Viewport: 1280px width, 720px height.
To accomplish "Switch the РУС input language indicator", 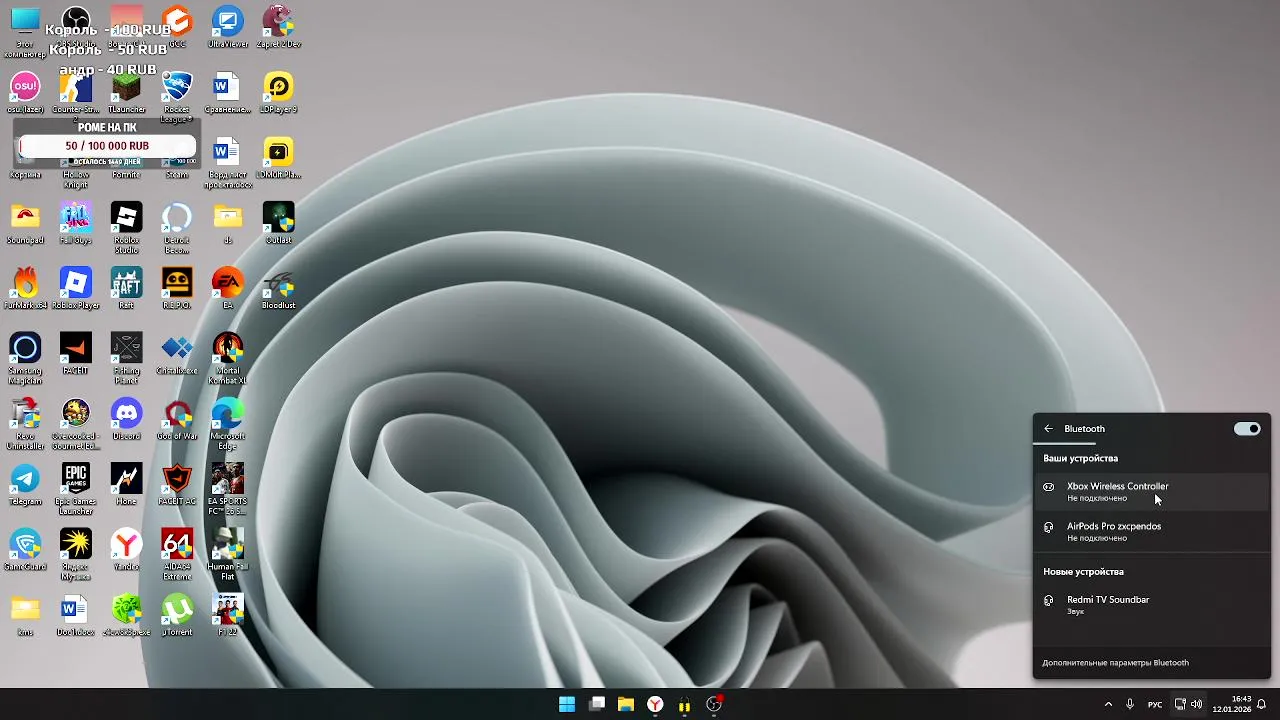I will (1155, 704).
